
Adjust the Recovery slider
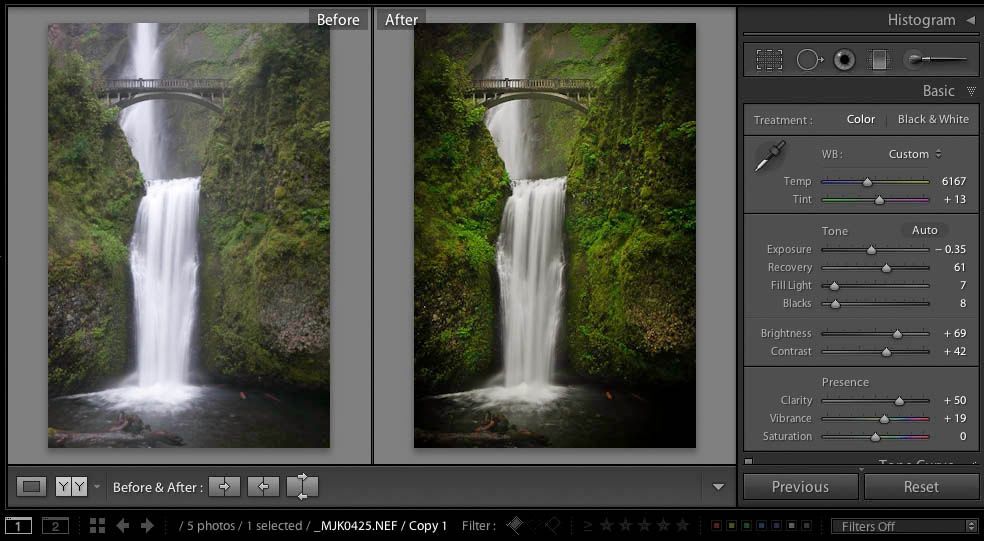click(x=886, y=268)
